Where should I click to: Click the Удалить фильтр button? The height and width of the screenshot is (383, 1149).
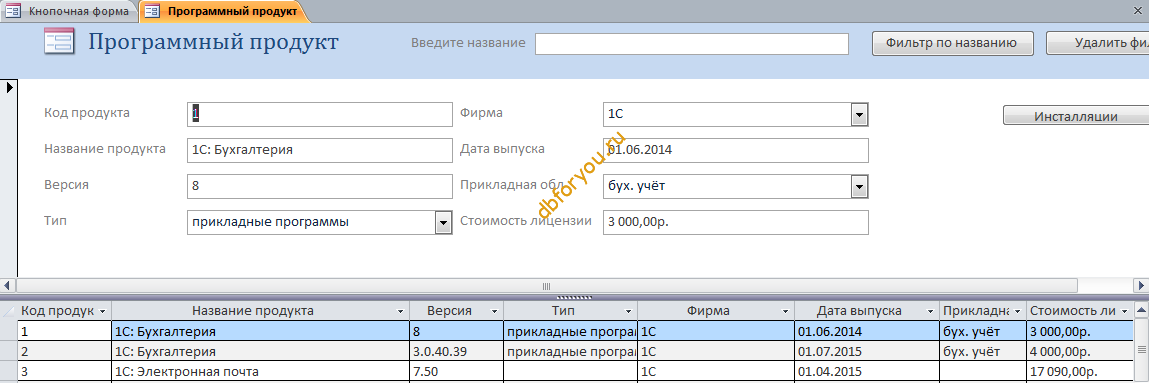(x=1097, y=42)
